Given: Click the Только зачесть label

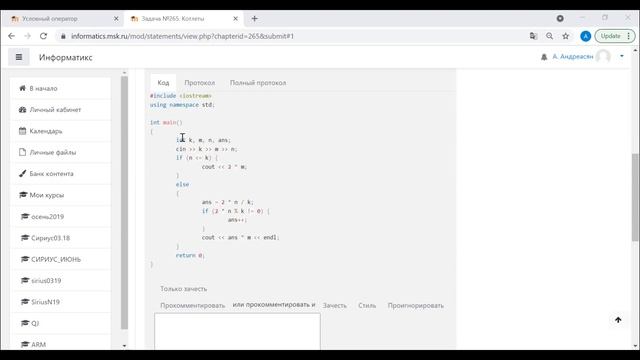Looking at the screenshot, I should tap(184, 289).
